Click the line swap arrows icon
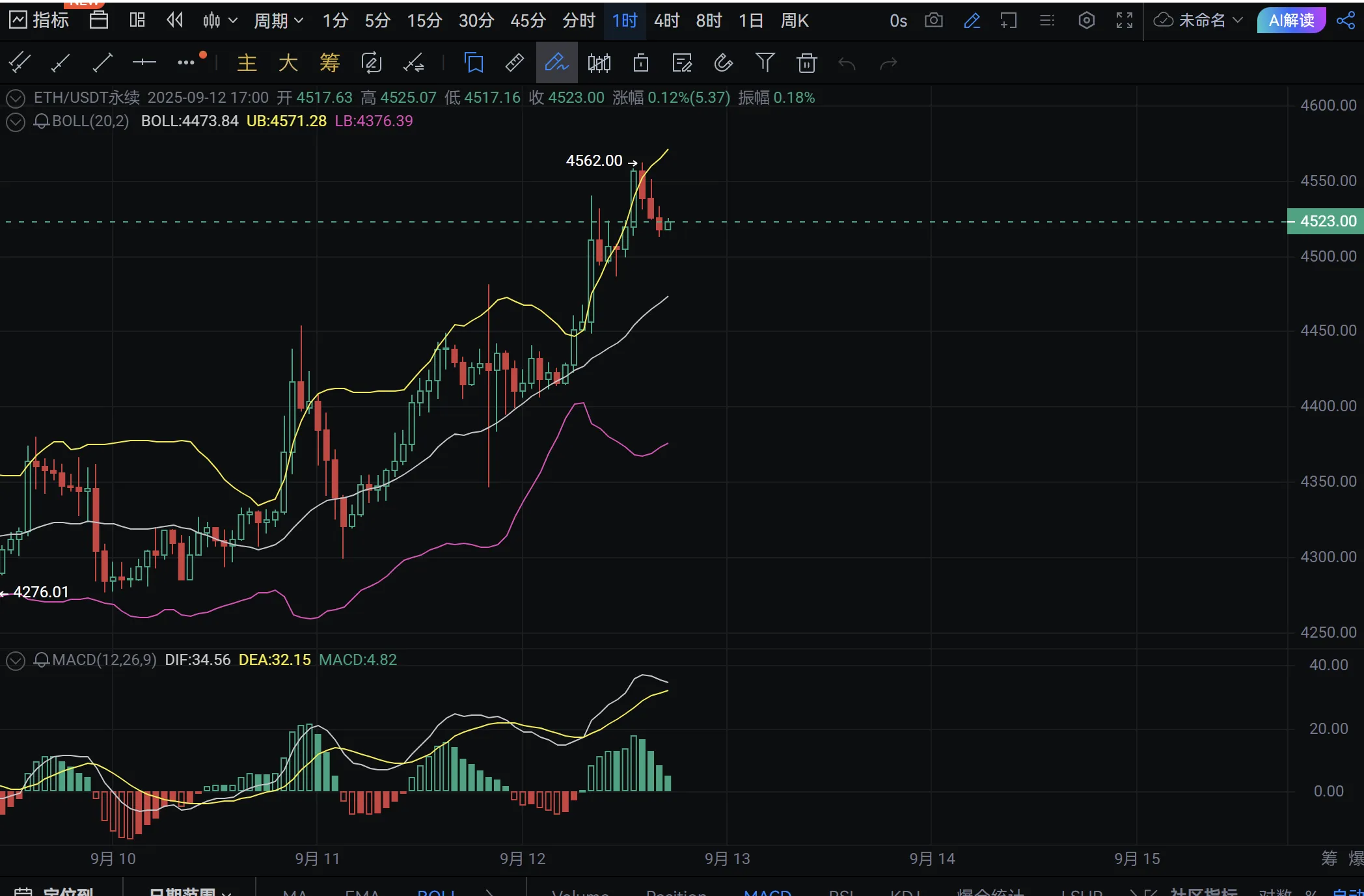Image resolution: width=1364 pixels, height=896 pixels. [x=413, y=63]
